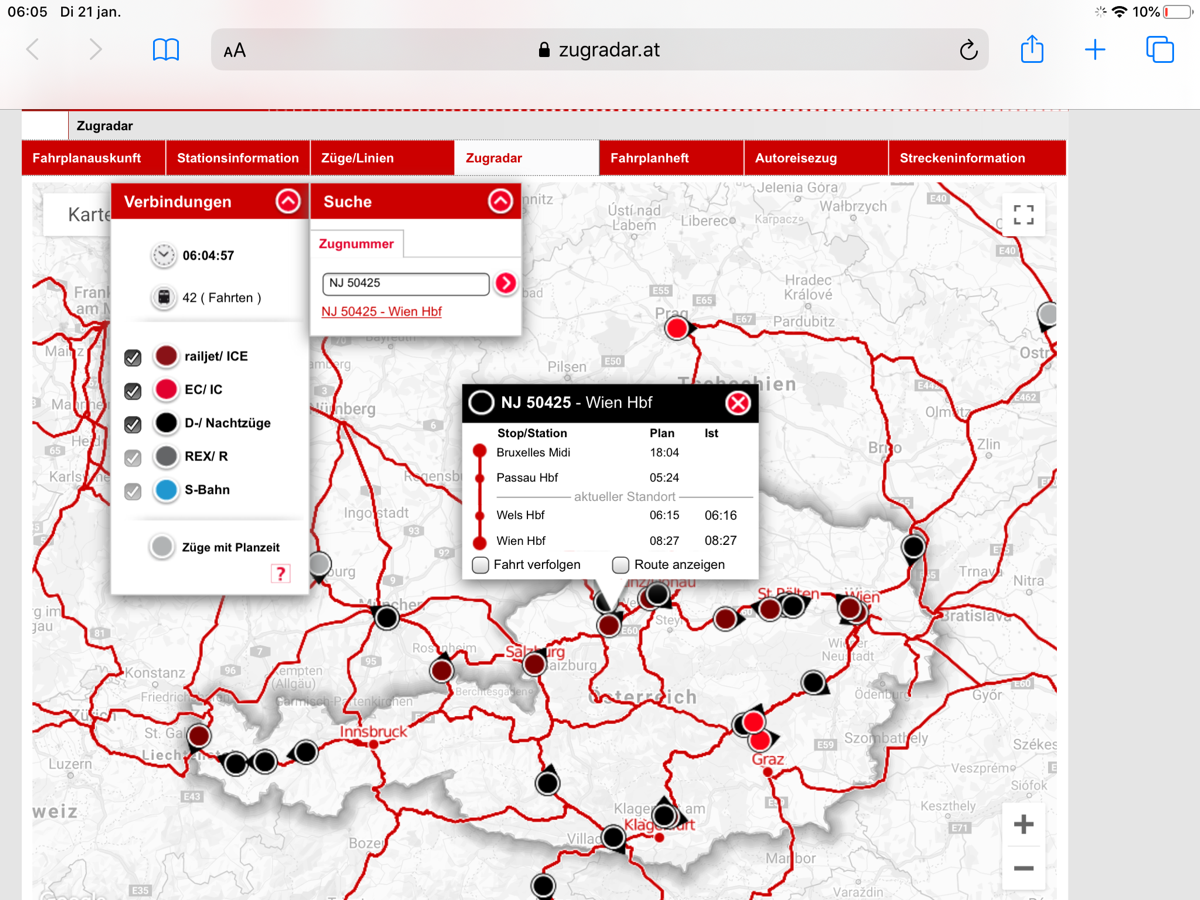Open the help question mark in Verbindungen panel
This screenshot has height=900, width=1200.
[280, 573]
